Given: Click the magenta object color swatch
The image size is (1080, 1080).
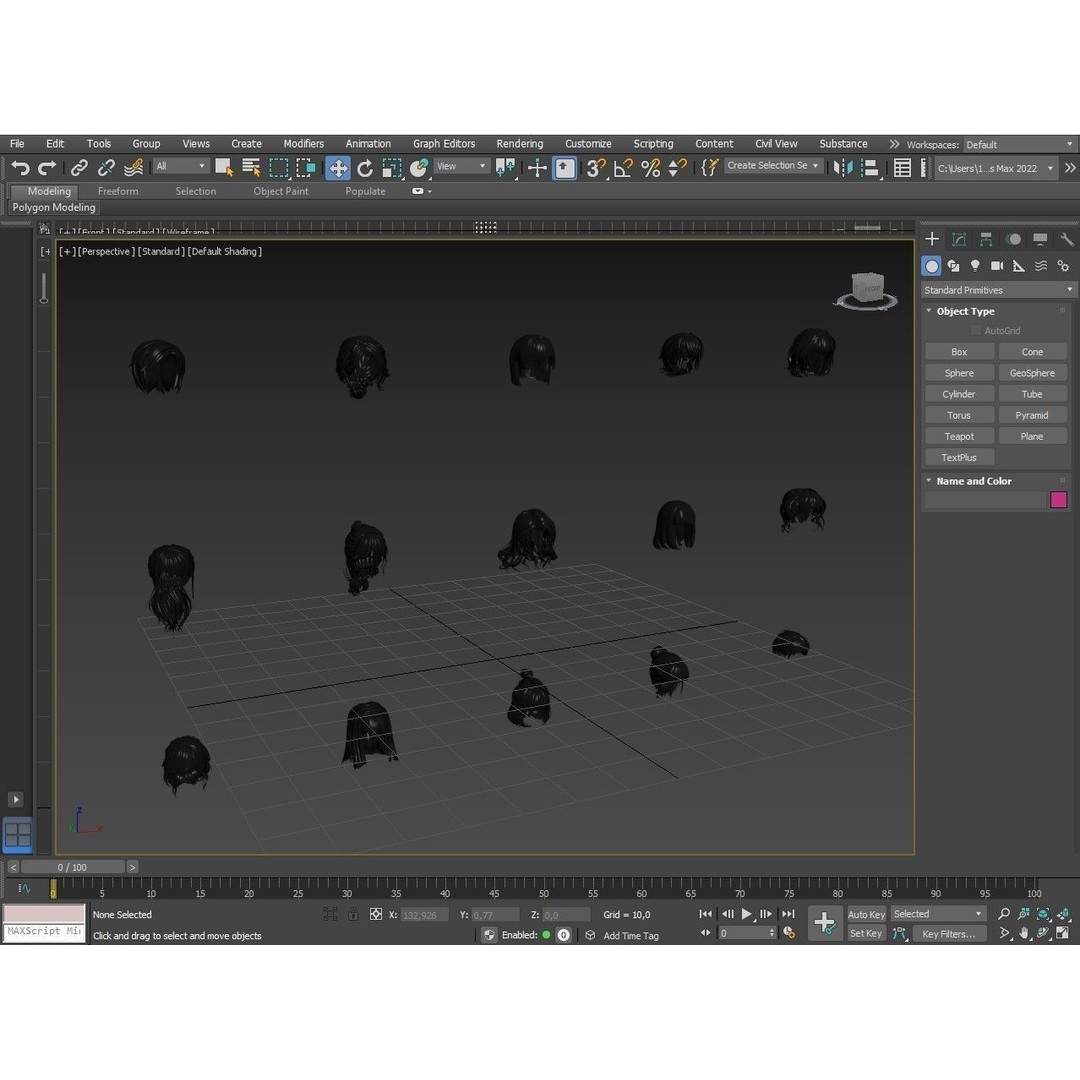Looking at the screenshot, I should tap(1058, 500).
